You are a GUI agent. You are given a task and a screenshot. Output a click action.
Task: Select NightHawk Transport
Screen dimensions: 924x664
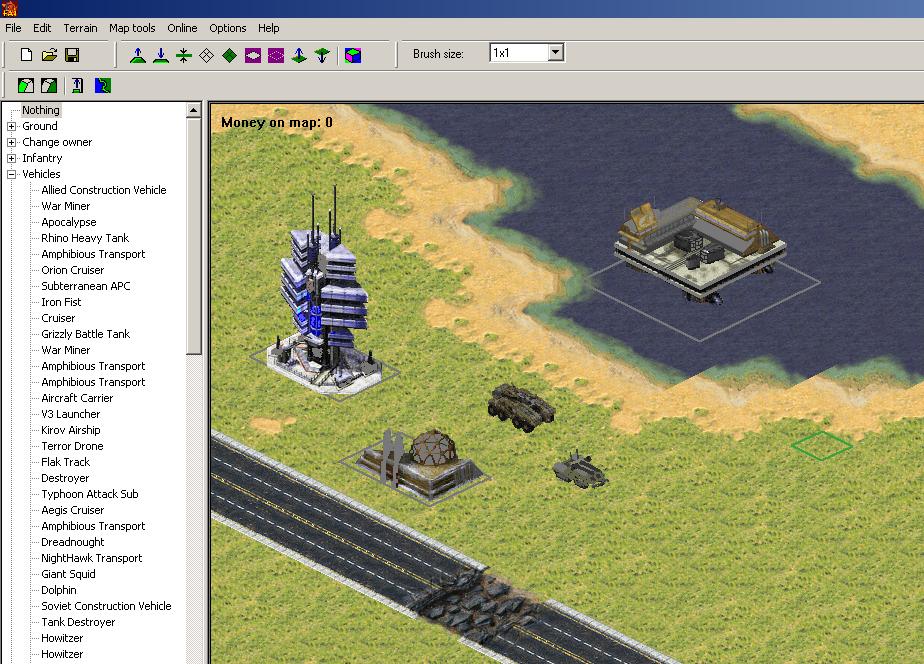click(91, 558)
